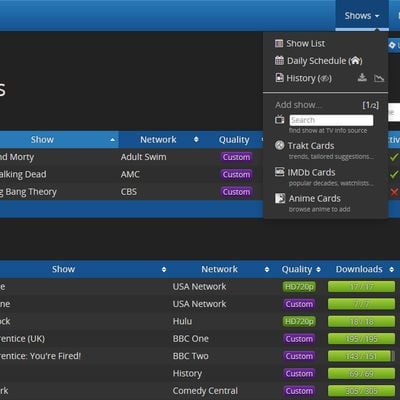Click the 69 / 69 progress bar
400x400 pixels.
(x=361, y=373)
